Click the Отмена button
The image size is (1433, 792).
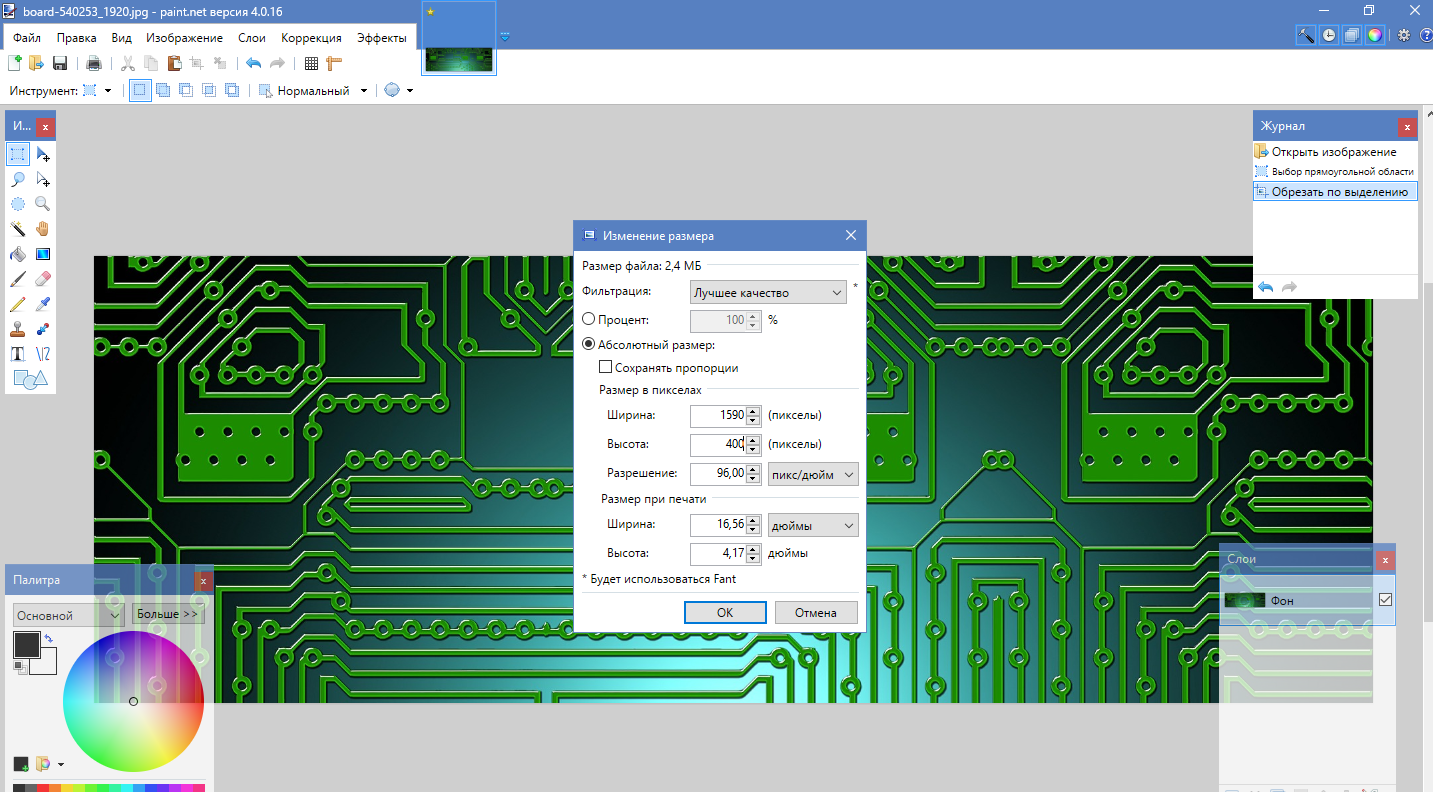[x=815, y=613]
